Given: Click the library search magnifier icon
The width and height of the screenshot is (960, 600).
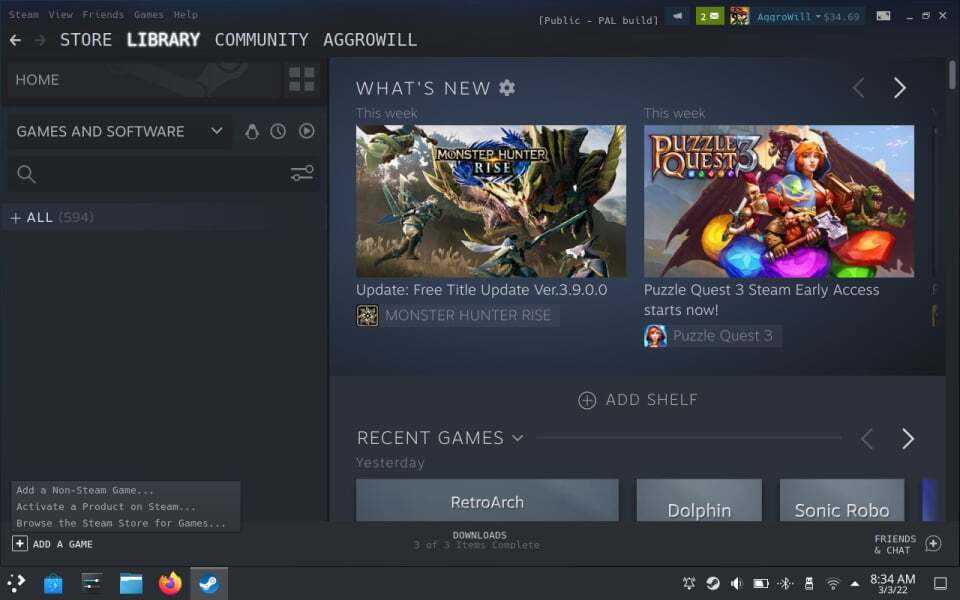Looking at the screenshot, I should pyautogui.click(x=26, y=174).
